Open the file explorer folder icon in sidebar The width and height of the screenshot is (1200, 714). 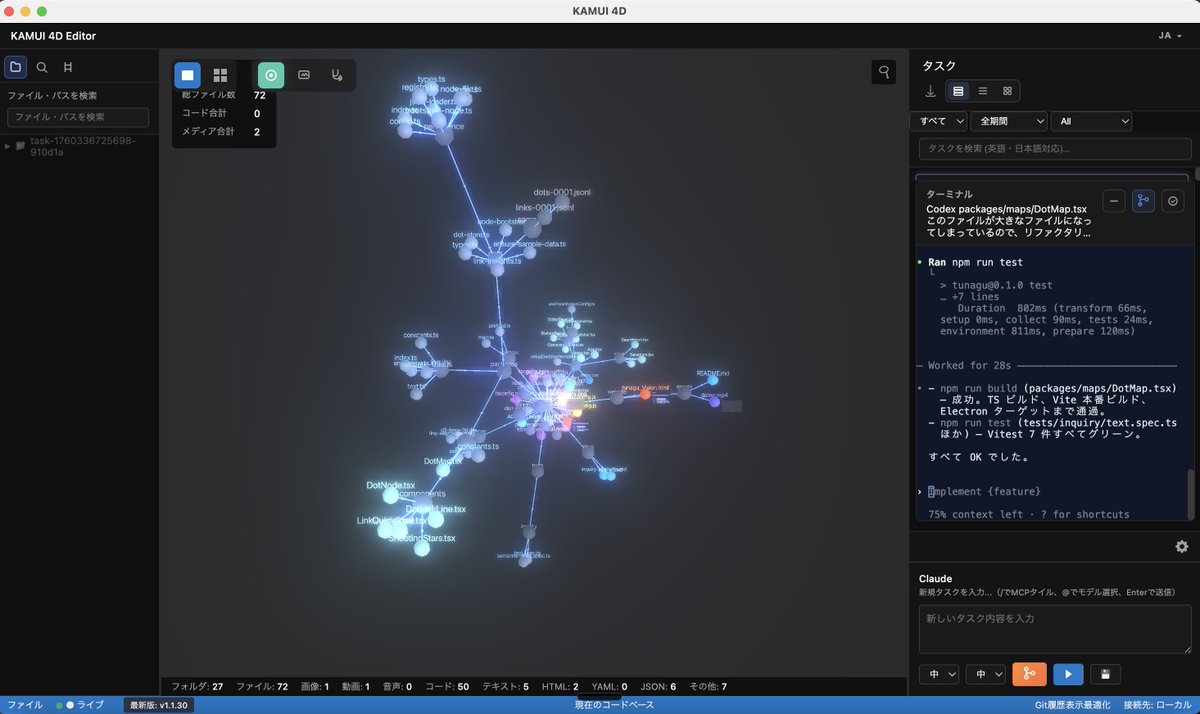[x=15, y=67]
